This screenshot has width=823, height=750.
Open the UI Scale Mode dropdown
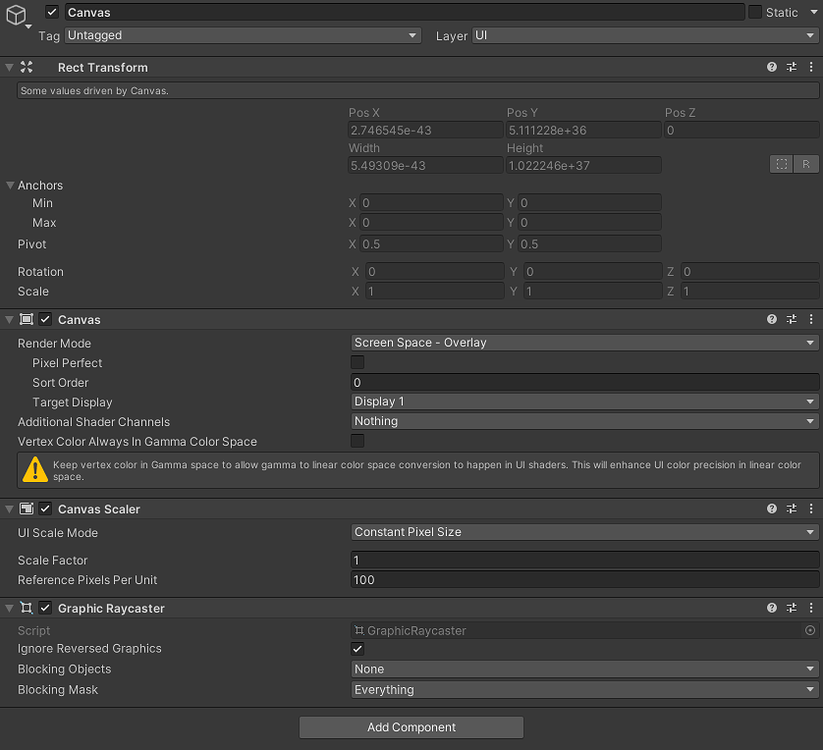584,532
